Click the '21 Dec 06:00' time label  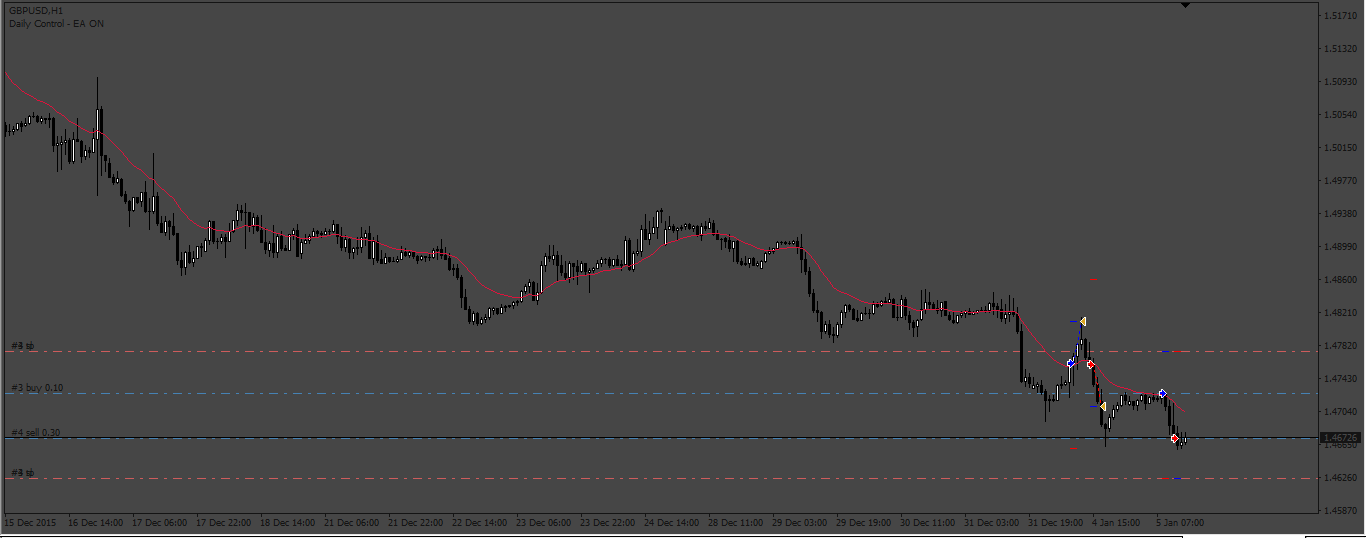(352, 523)
